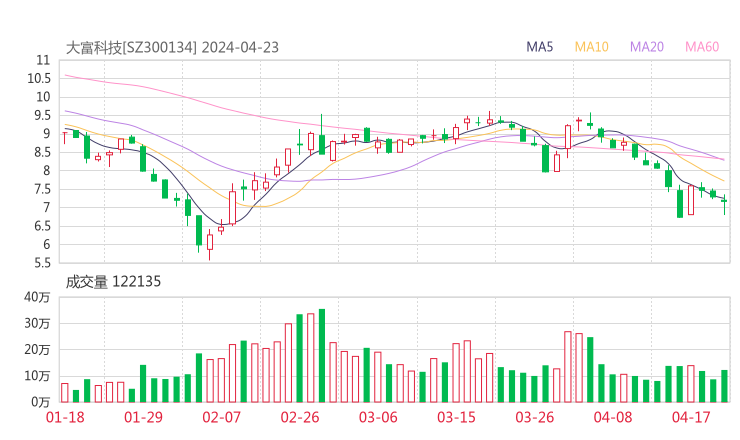This screenshot has width=740, height=440.
Task: Click the 02-07 date label
Action: coord(221,417)
